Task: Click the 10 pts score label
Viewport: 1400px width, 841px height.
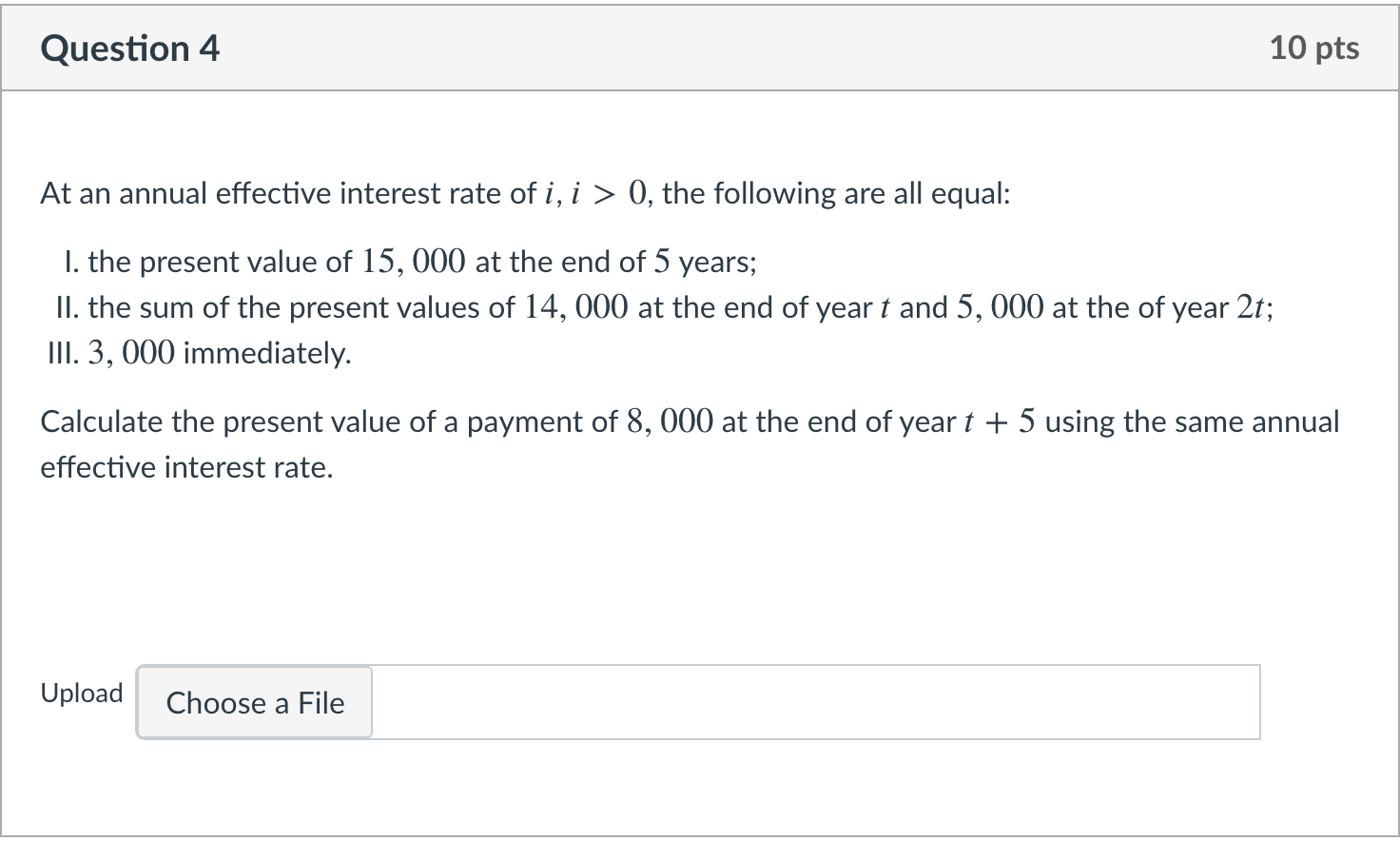Action: (1314, 49)
